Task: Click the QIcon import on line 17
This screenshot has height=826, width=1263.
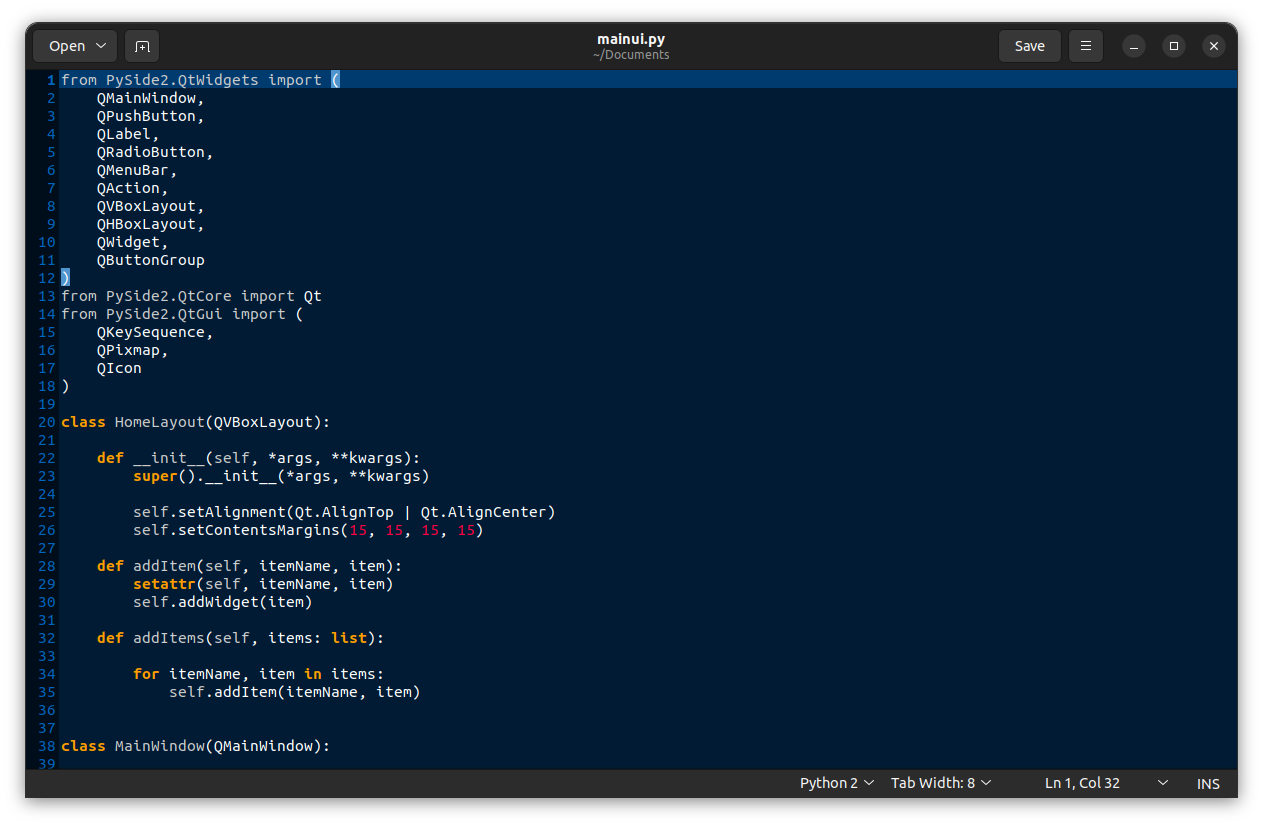Action: point(119,367)
